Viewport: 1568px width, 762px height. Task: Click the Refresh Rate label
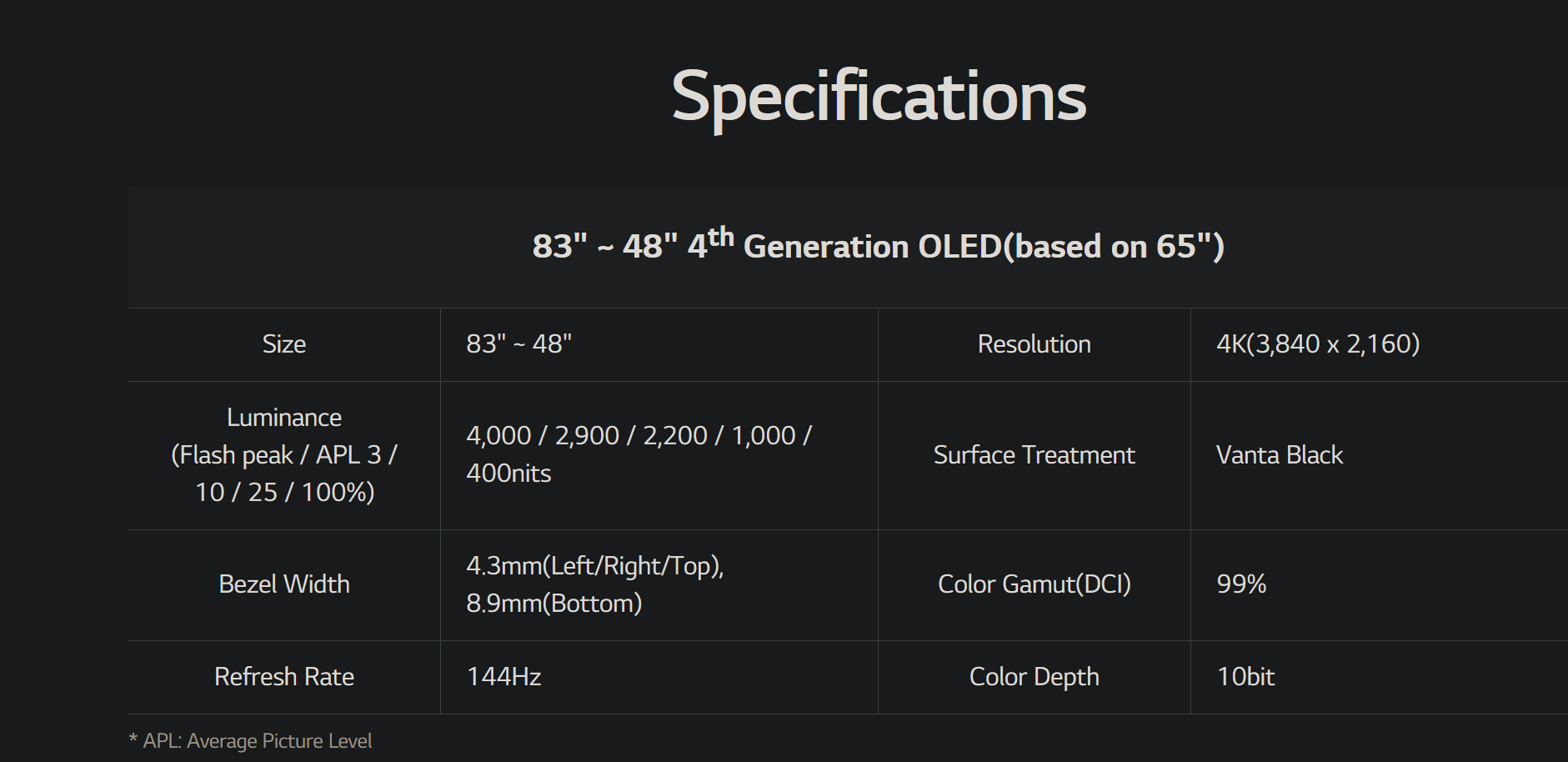pyautogui.click(x=284, y=677)
